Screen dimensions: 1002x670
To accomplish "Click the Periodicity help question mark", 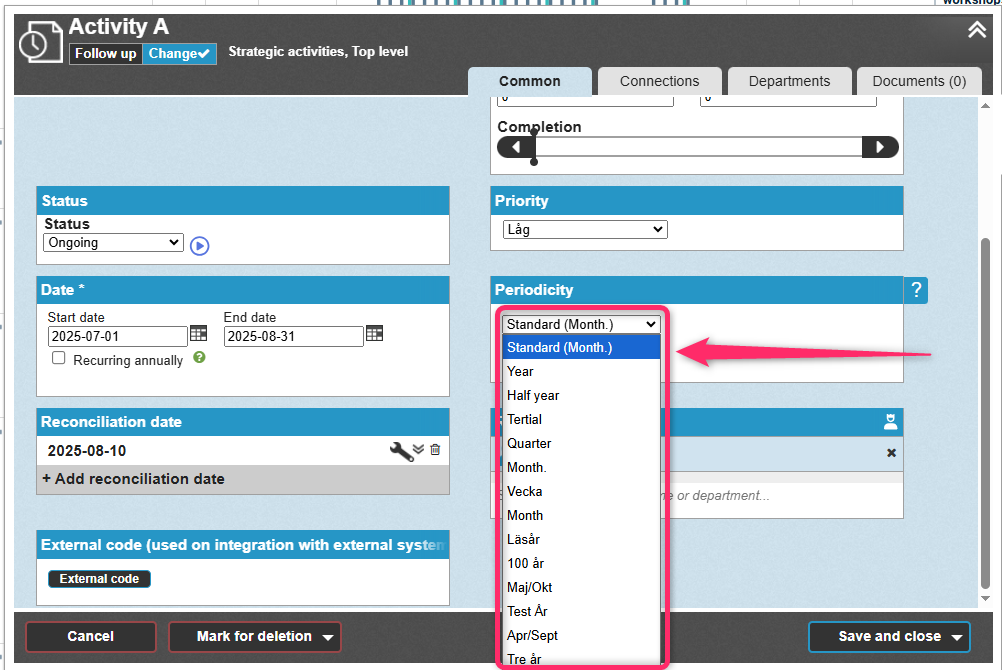I will pos(916,290).
